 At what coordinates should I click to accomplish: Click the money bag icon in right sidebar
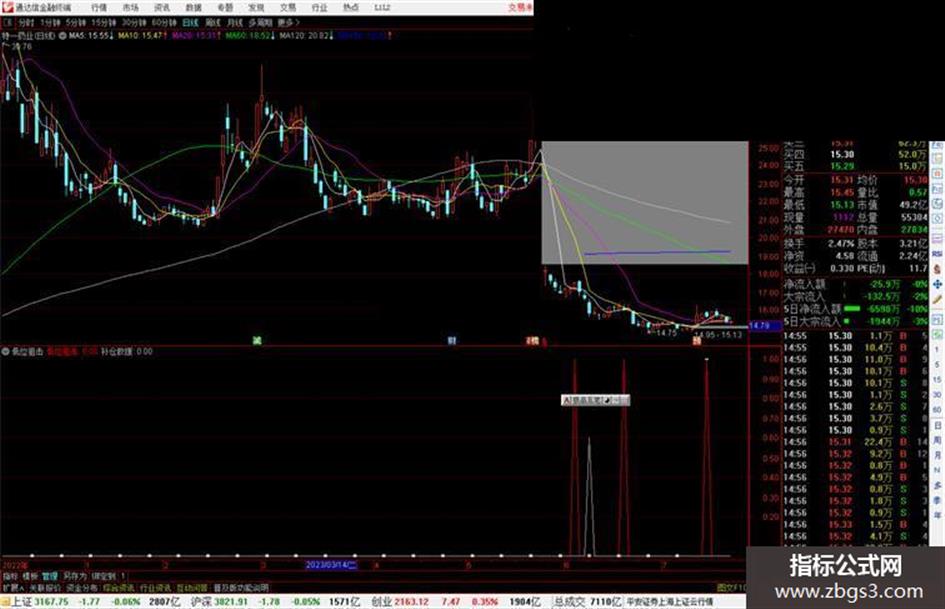[x=937, y=270]
